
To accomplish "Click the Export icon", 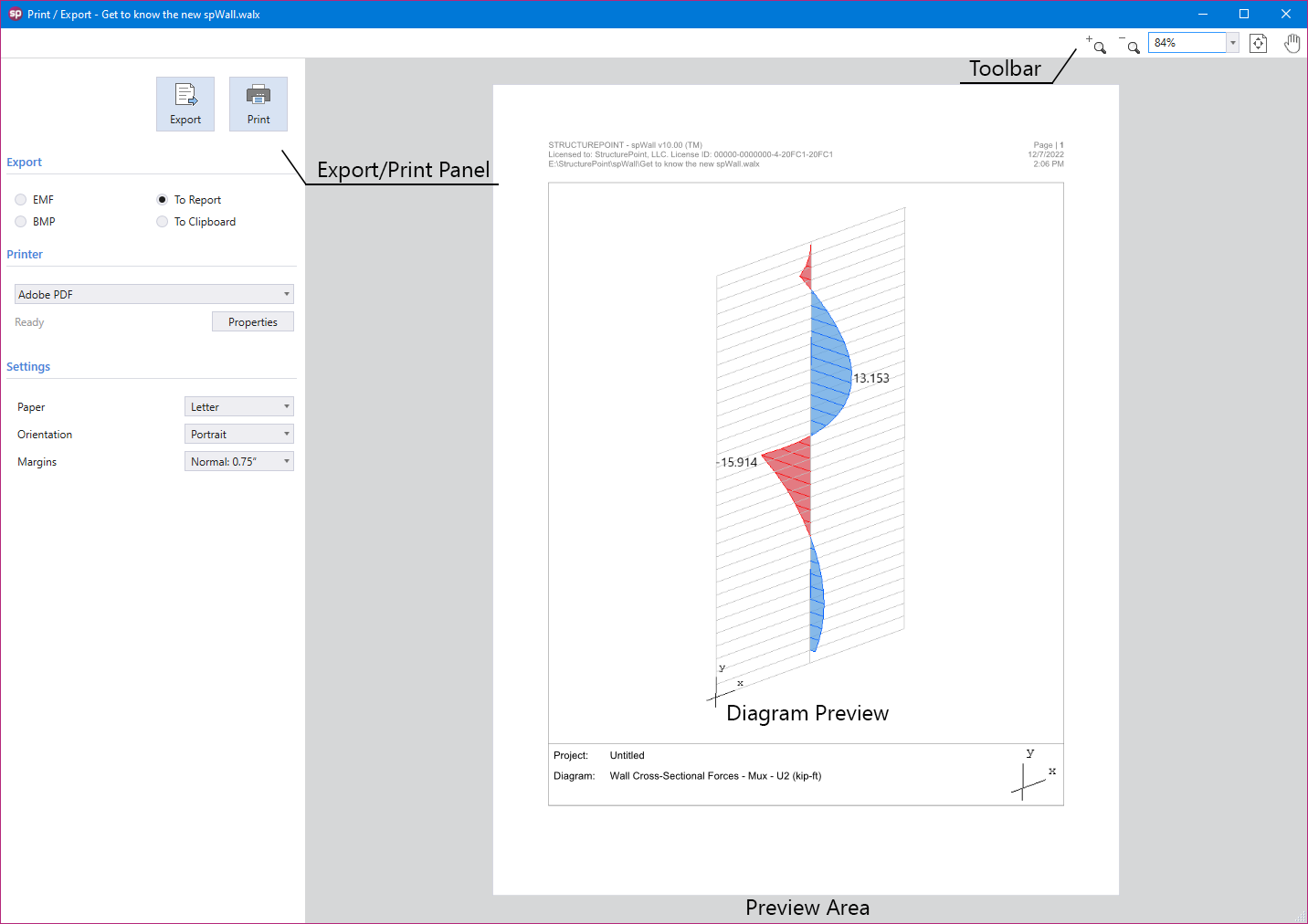I will click(185, 103).
